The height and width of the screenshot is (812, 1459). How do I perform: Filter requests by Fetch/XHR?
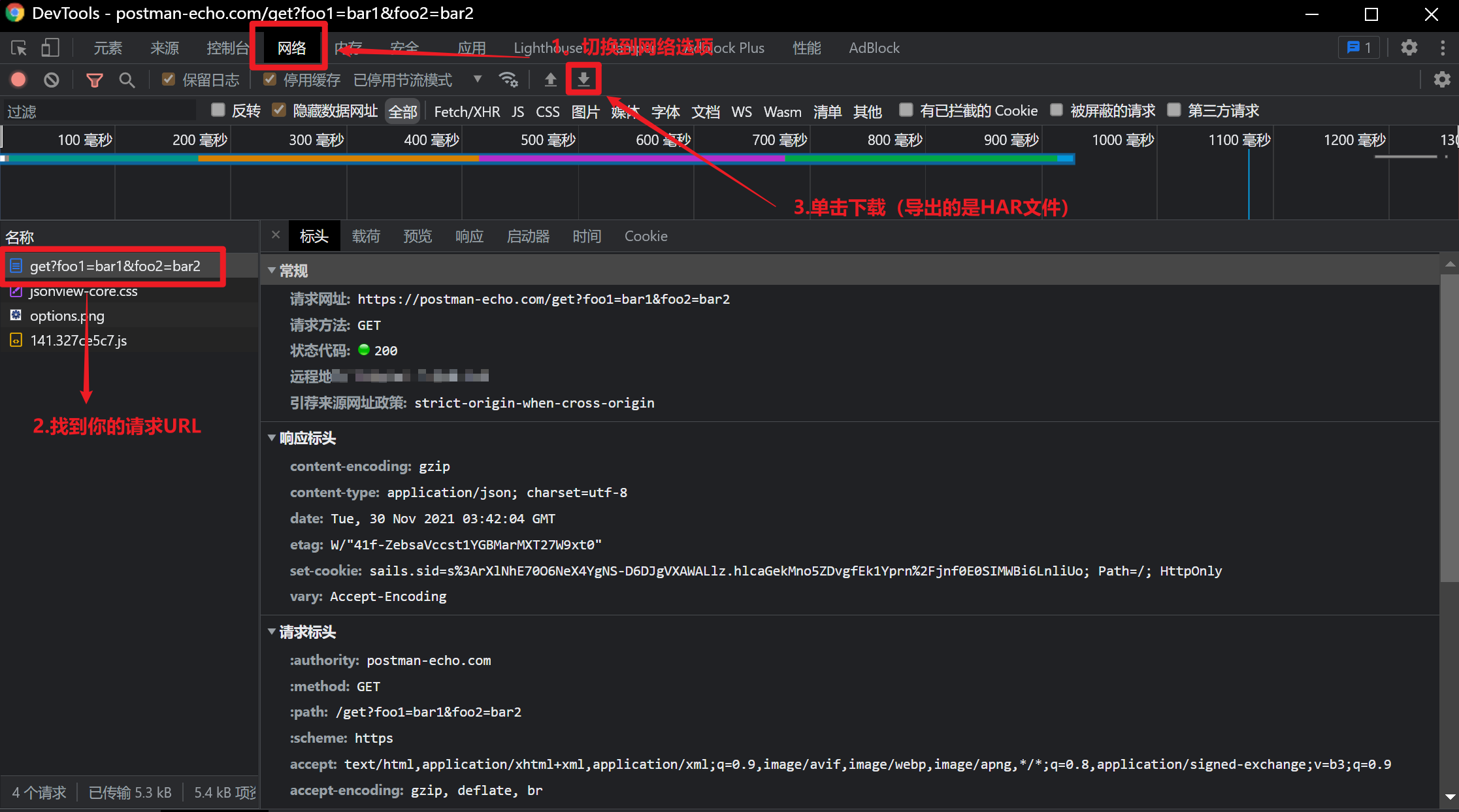tap(467, 111)
